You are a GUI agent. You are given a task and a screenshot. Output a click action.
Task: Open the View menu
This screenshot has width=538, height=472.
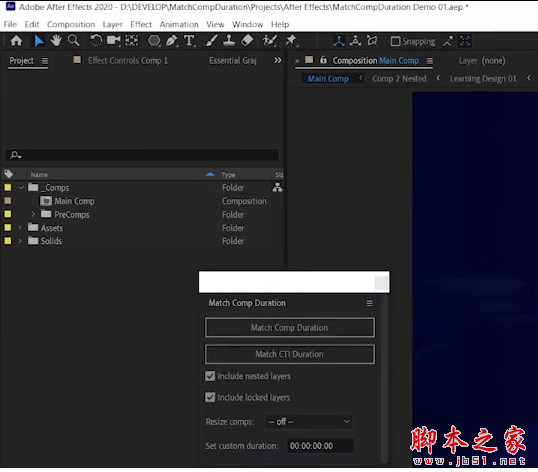215,24
